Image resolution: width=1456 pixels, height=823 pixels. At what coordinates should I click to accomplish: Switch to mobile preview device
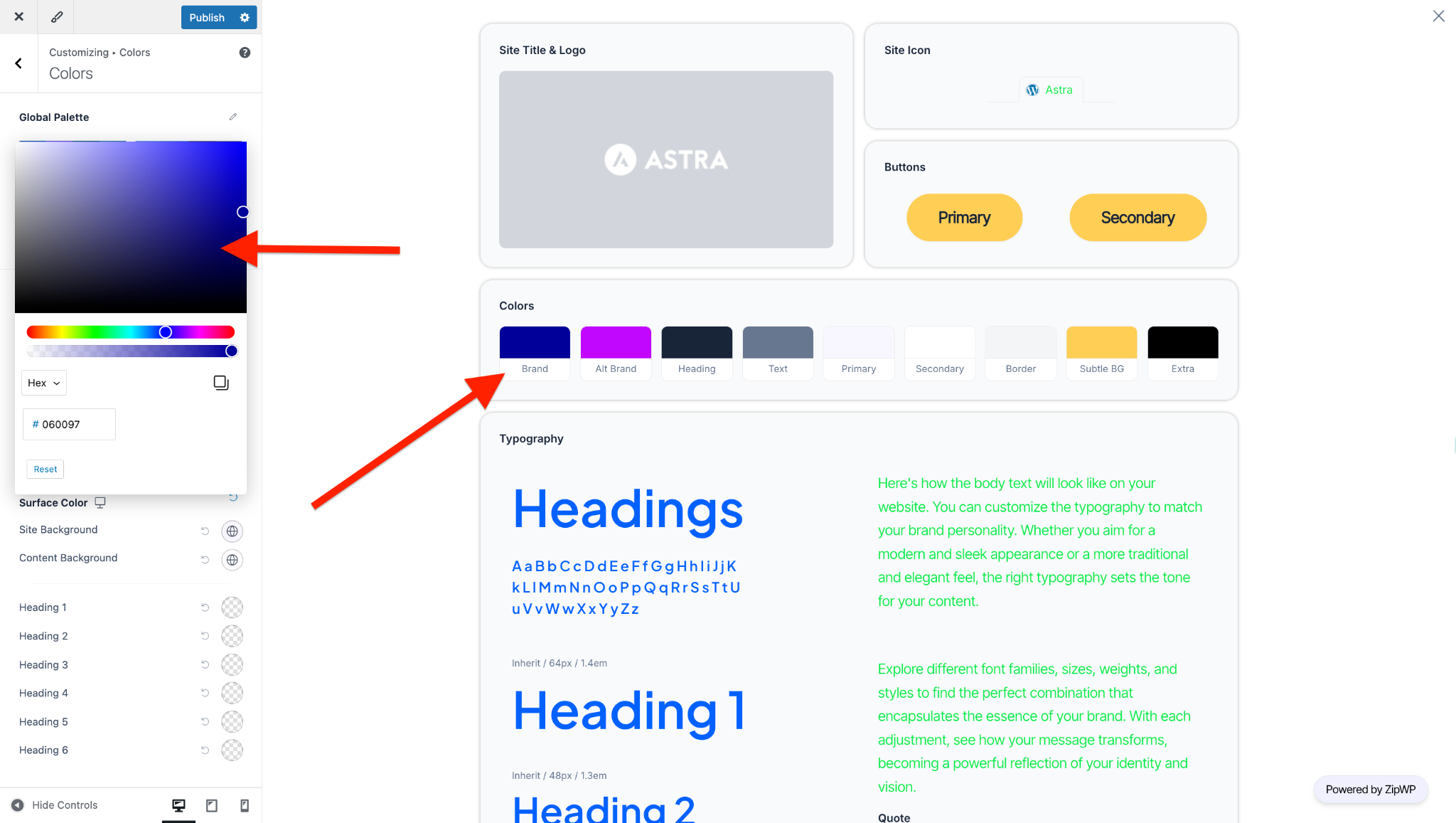tap(245, 805)
